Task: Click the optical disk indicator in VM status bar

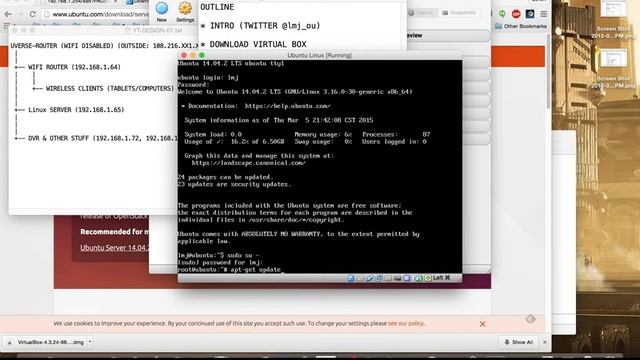Action: pyautogui.click(x=360, y=278)
